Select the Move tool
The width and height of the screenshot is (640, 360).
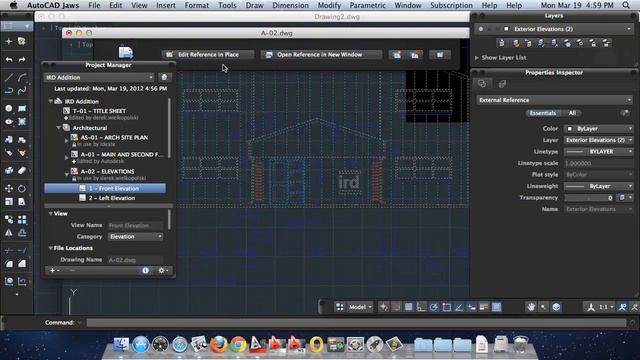(x=9, y=188)
